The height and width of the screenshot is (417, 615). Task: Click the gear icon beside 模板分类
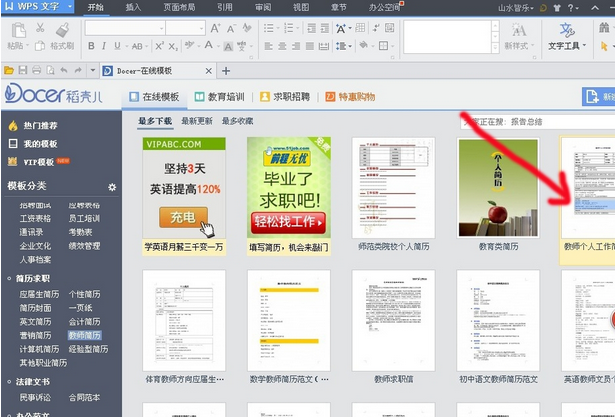pos(112,187)
